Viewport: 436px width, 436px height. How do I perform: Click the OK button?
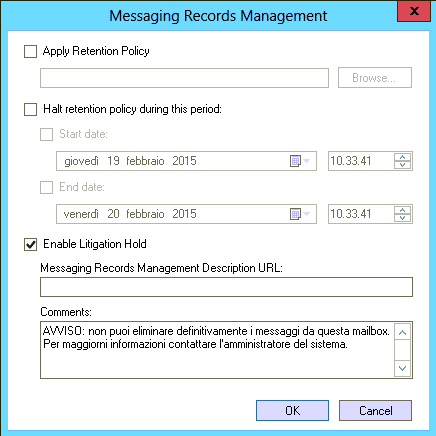click(x=292, y=410)
